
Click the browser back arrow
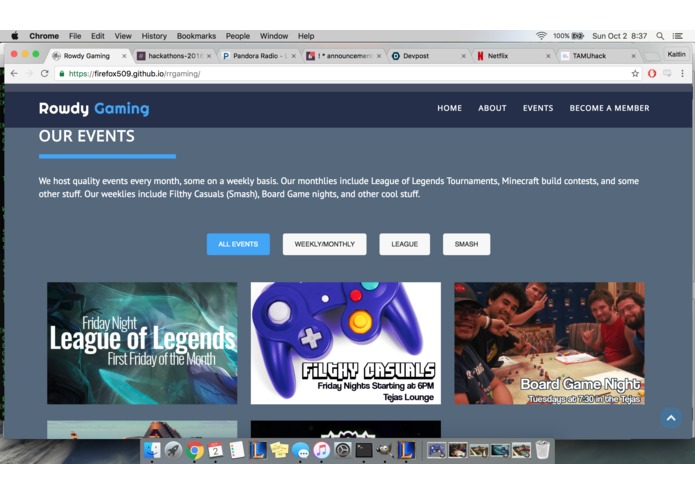point(14,74)
